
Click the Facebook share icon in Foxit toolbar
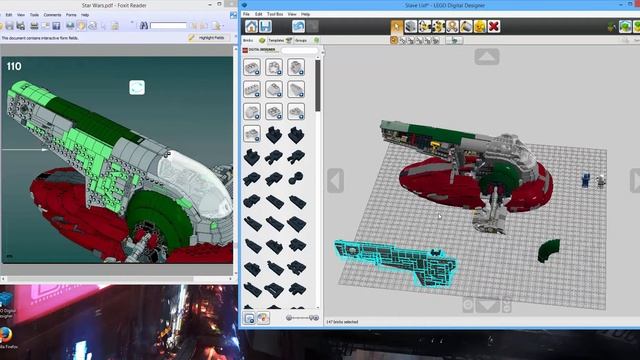click(56, 26)
